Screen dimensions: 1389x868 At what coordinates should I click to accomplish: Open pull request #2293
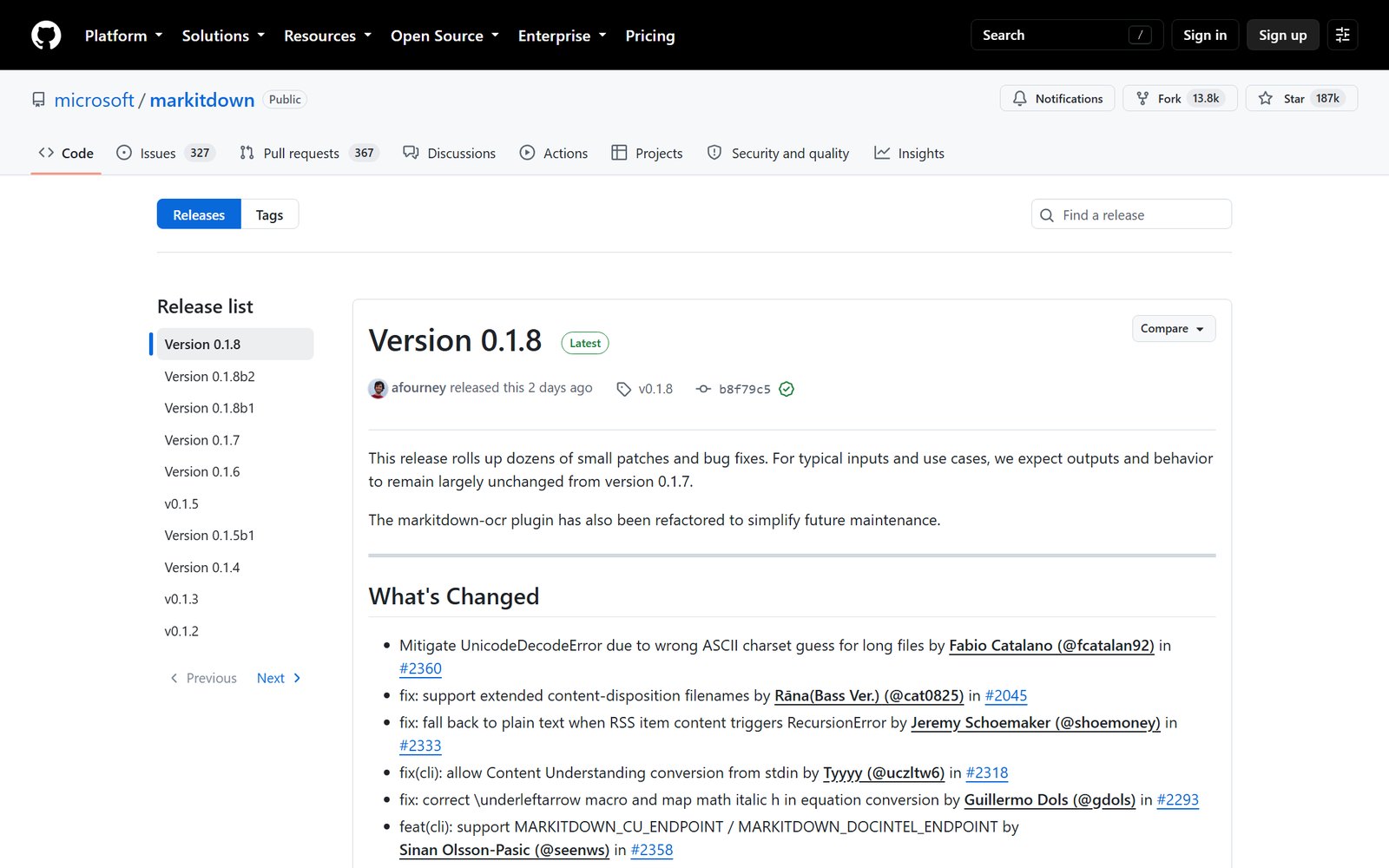(x=1178, y=800)
